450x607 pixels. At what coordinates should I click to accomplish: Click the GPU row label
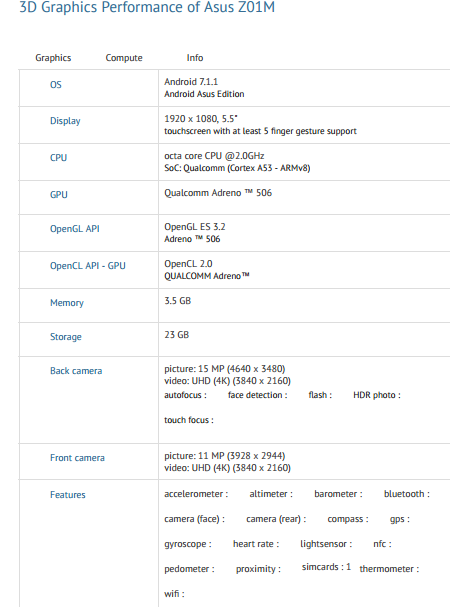click(59, 194)
